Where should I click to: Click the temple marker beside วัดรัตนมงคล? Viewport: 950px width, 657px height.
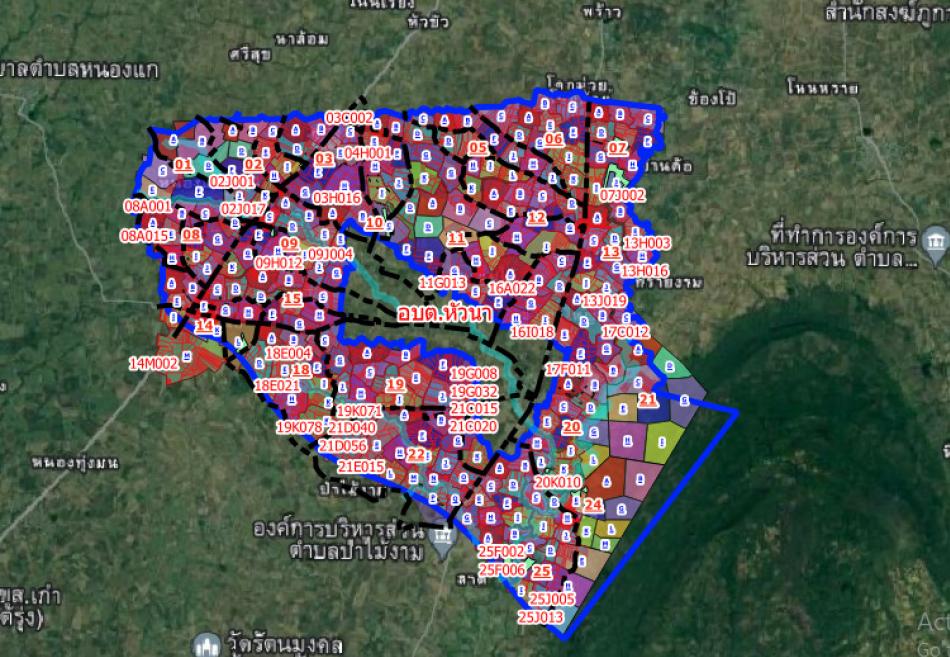tap(207, 643)
